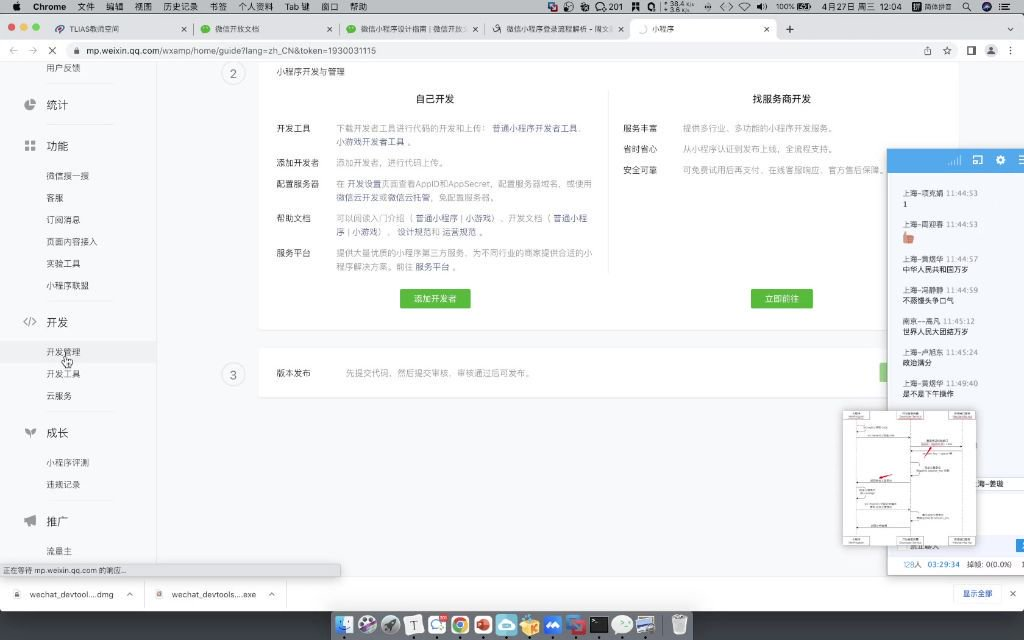Bookmark this page with the star icon

pyautogui.click(x=947, y=50)
